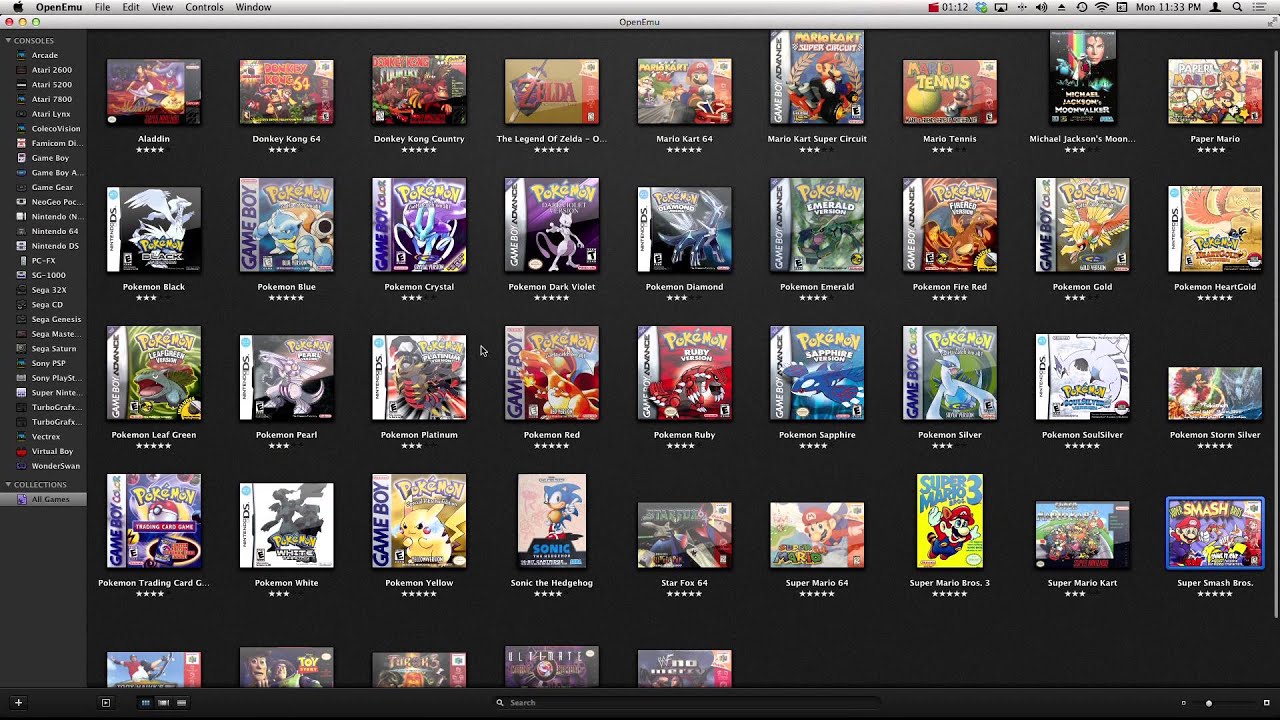Collapse the COLLECTIONS section
The image size is (1280, 720).
[8, 485]
